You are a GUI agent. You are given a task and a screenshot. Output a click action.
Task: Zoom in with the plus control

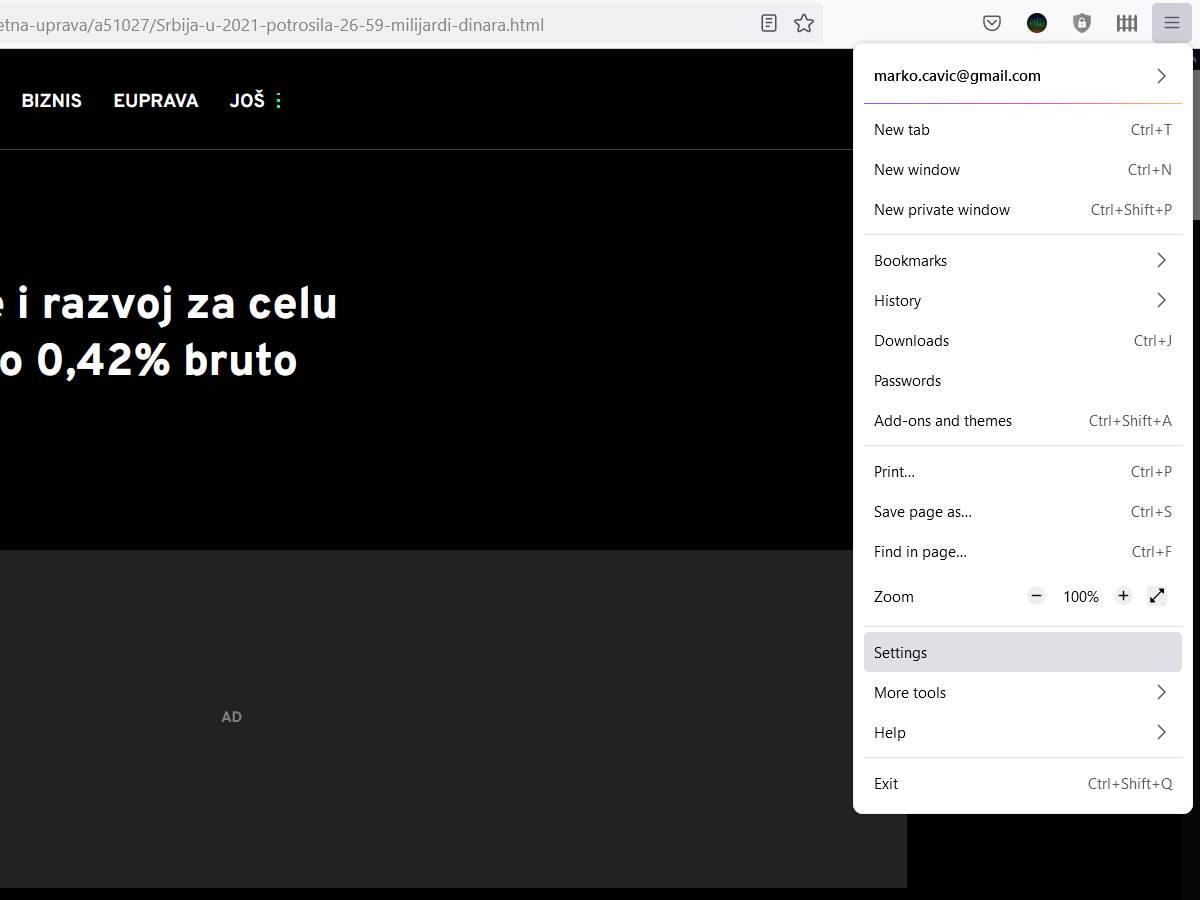(1123, 595)
